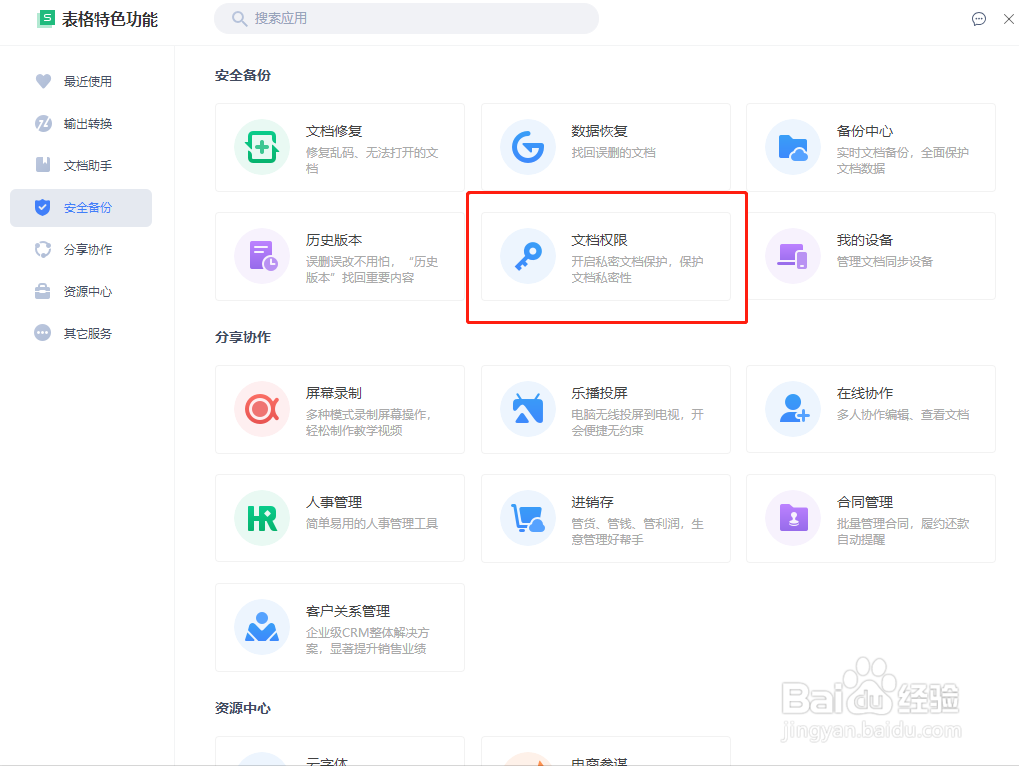The height and width of the screenshot is (766, 1019).
Task: Open 我的设备 to manage synced devices
Action: [x=870, y=256]
